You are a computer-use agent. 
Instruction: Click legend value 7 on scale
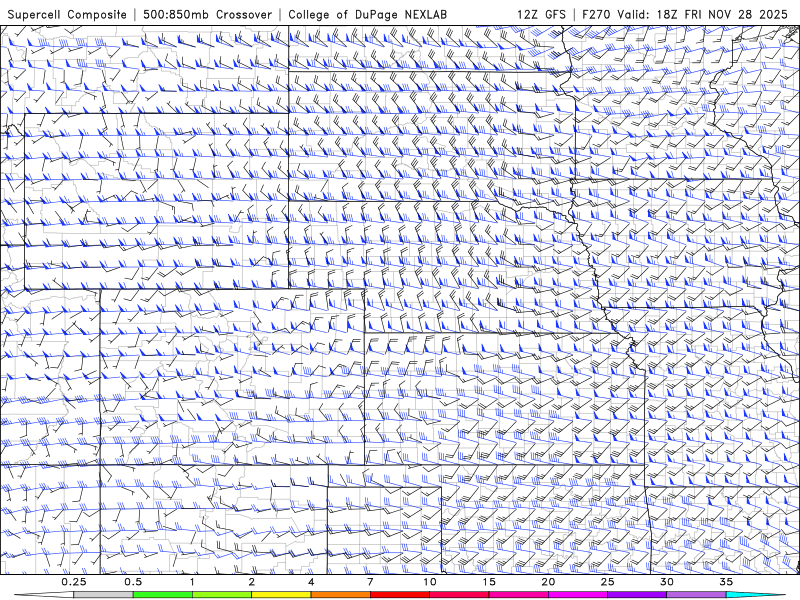(370, 582)
